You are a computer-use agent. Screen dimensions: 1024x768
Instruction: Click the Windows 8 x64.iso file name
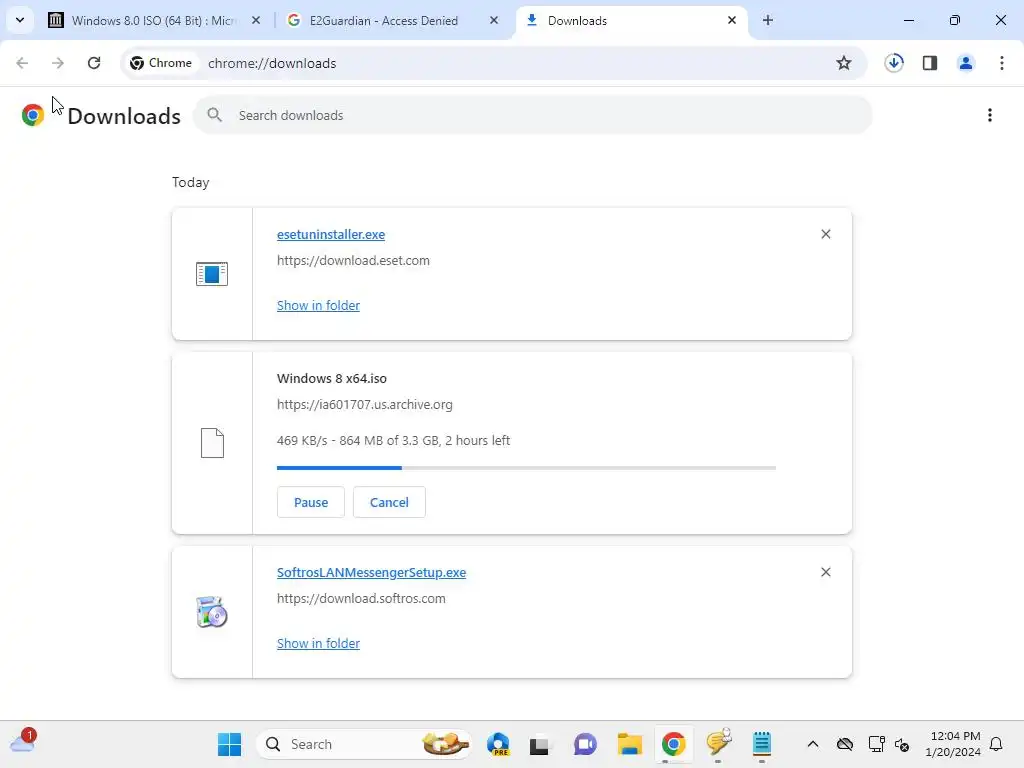(332, 378)
